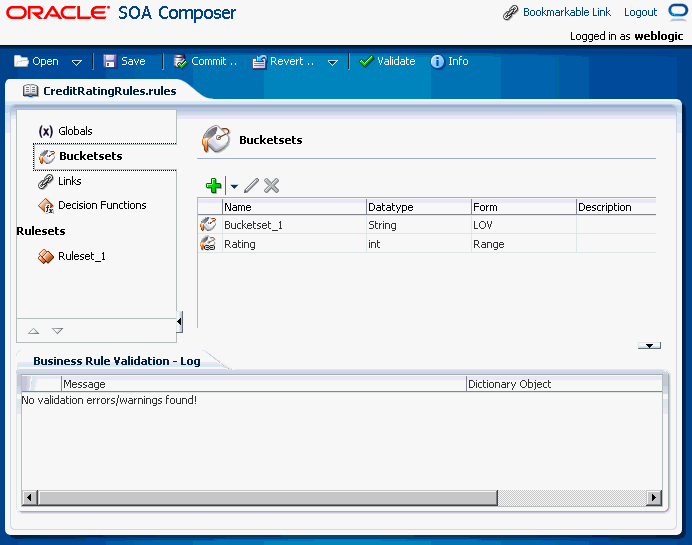Select the Rating name cell
692x545 pixels.
(x=294, y=244)
